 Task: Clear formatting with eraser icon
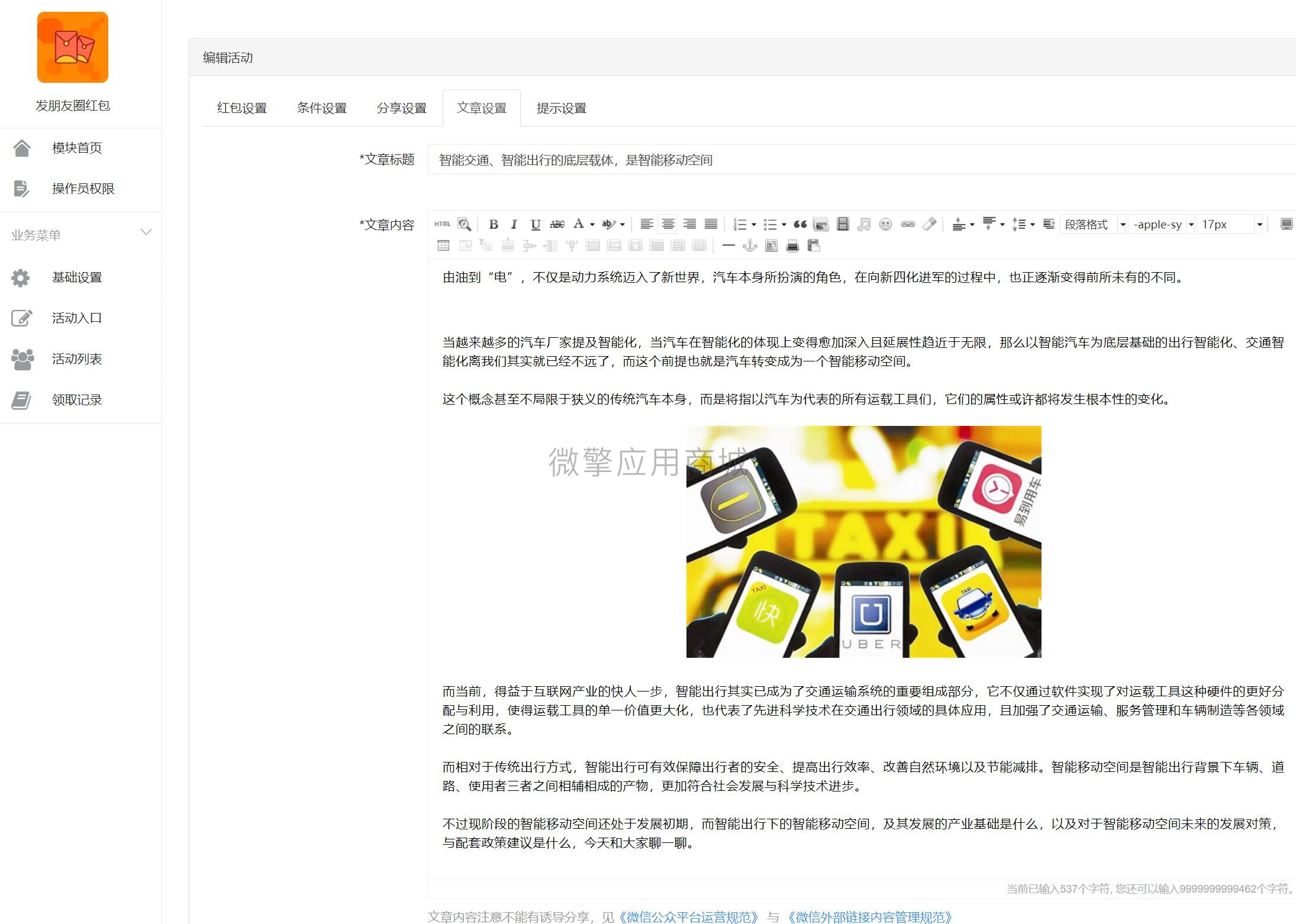[x=929, y=224]
